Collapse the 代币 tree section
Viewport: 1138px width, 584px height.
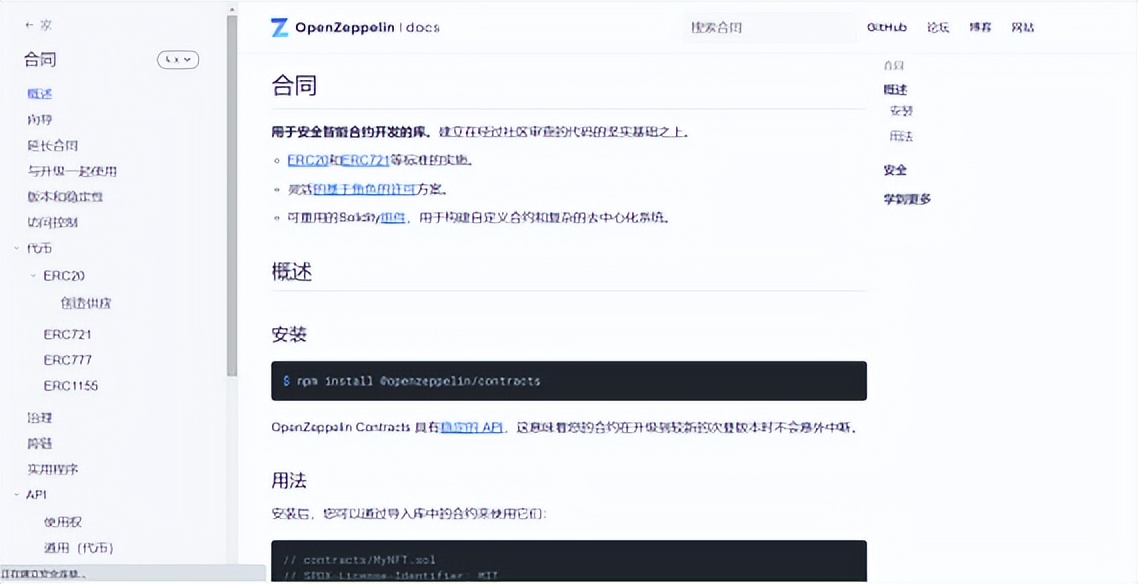(x=16, y=248)
